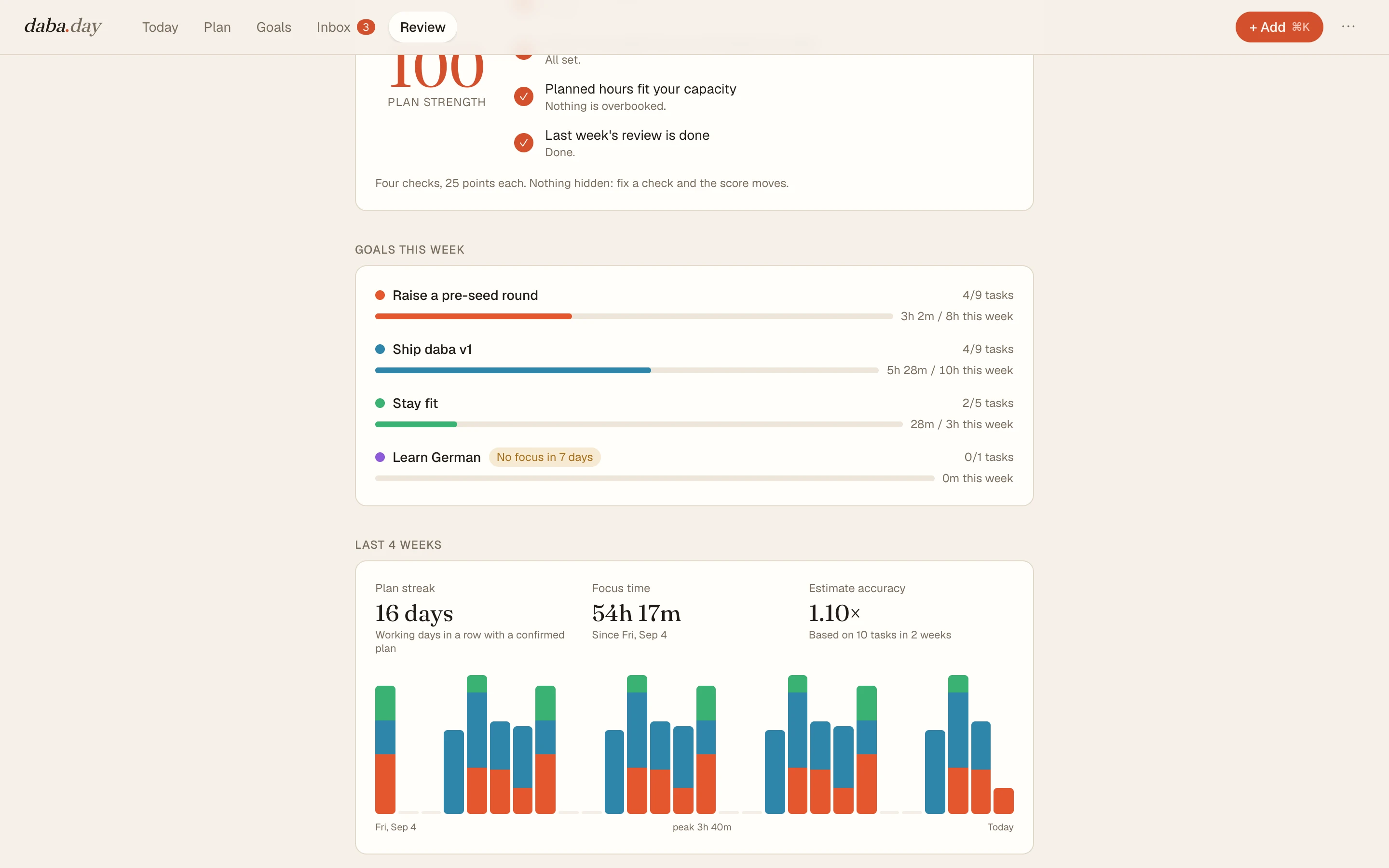Click the checkmark beside Last week's review
The image size is (1389, 868).
(x=523, y=143)
